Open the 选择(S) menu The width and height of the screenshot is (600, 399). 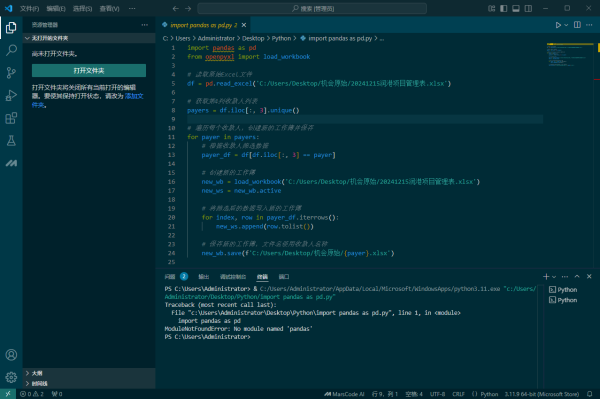click(x=83, y=8)
